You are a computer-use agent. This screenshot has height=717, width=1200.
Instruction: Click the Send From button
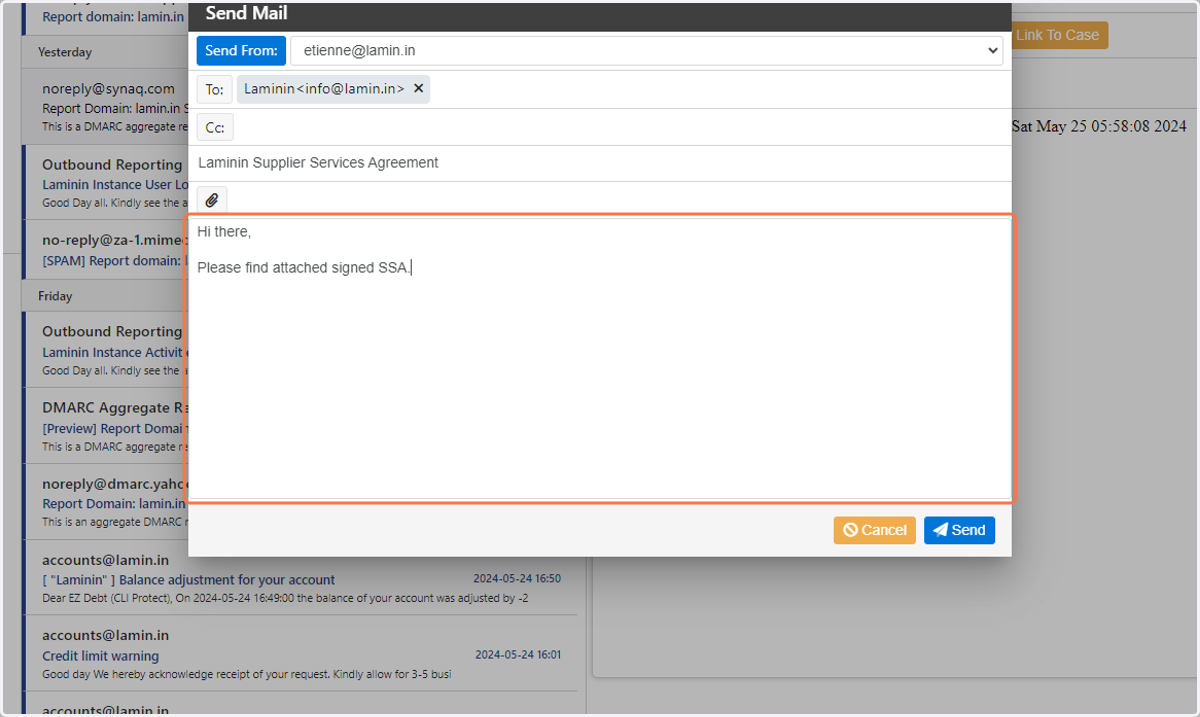coord(241,51)
